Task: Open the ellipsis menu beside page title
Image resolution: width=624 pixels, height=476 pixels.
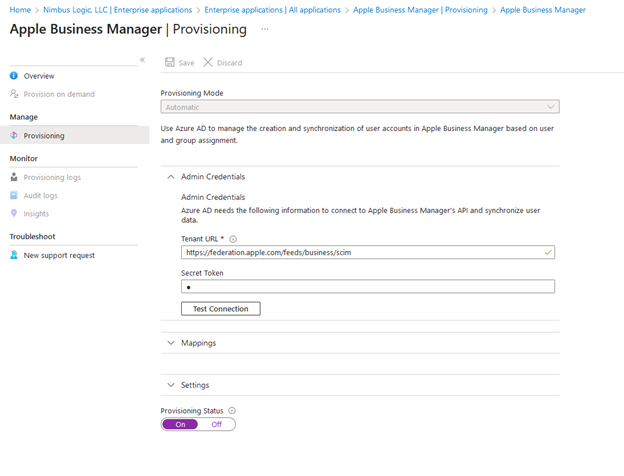Action: pos(265,29)
